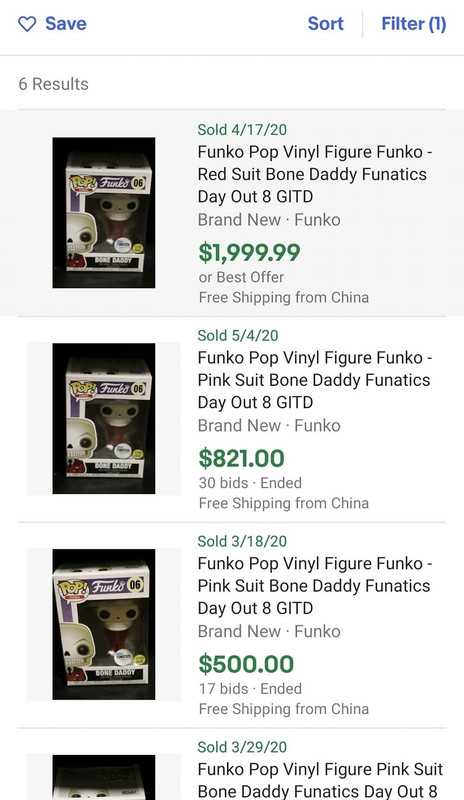Open the Sort options
Screen dimensions: 464x800
pyautogui.click(x=326, y=23)
